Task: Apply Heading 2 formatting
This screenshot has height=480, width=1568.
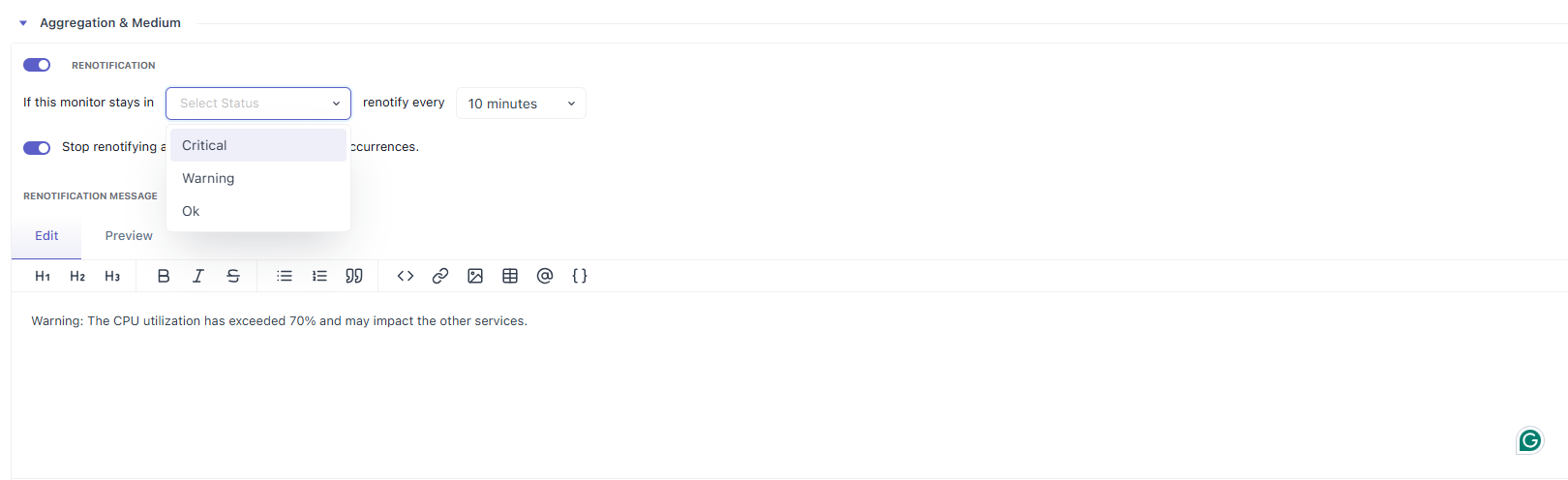Action: 77,276
